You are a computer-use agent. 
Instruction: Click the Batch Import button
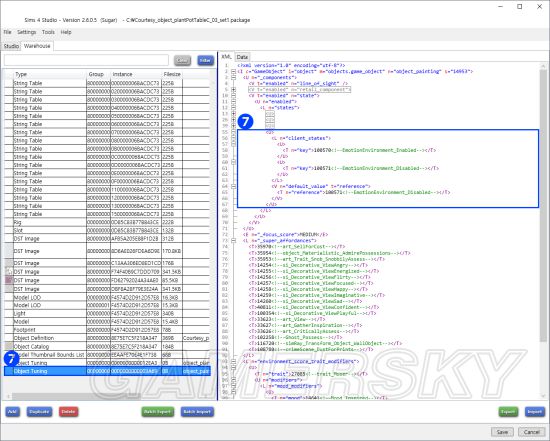pos(197,412)
